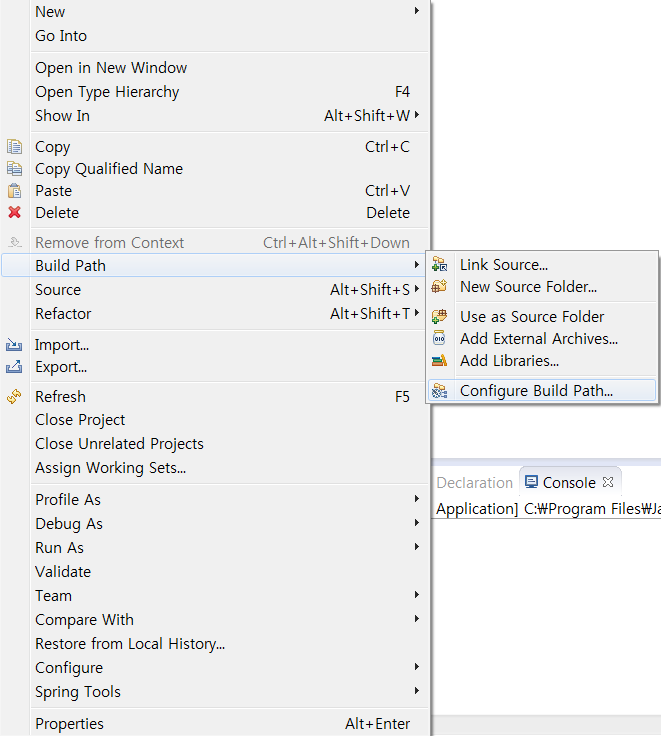This screenshot has height=736, width=661.
Task: Select Configure Build Path... option
Action: 542,391
